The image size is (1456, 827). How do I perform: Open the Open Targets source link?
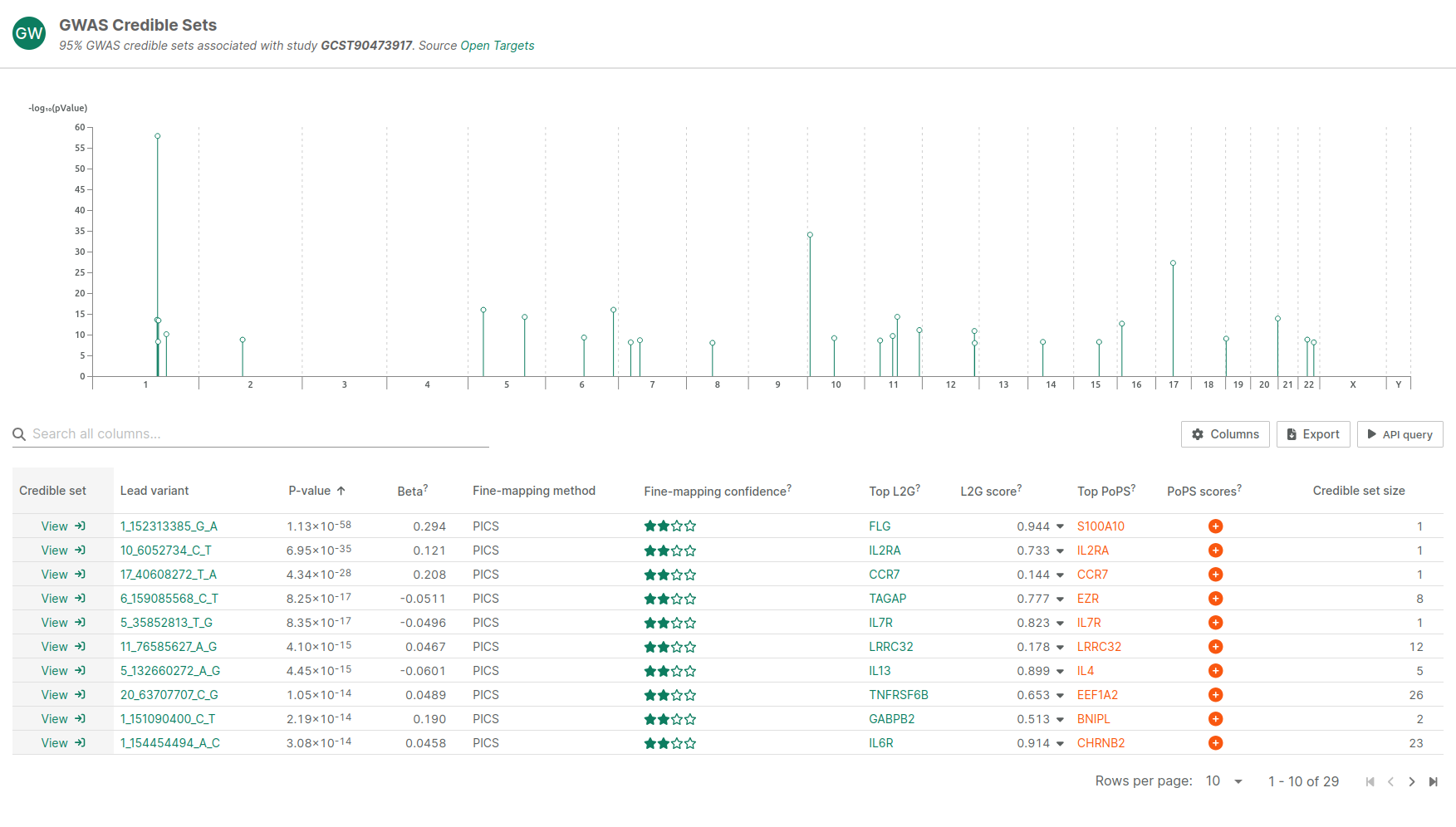(497, 46)
